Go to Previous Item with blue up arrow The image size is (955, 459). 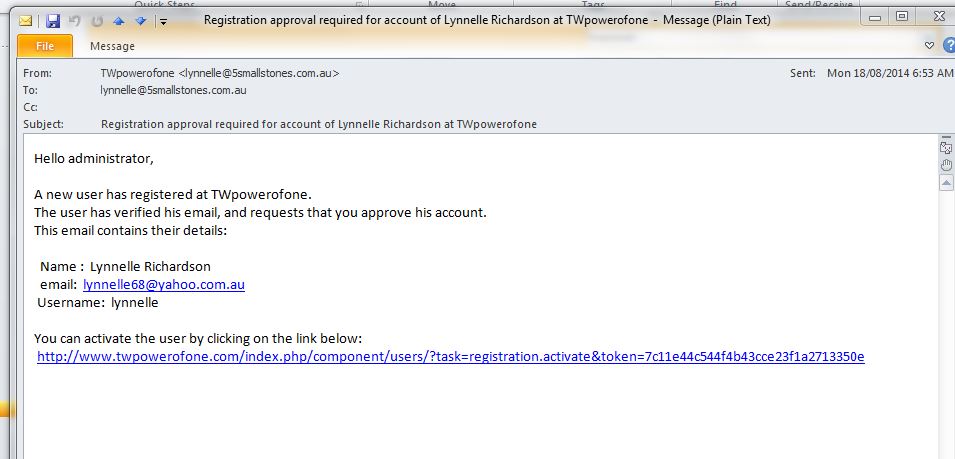click(x=119, y=21)
